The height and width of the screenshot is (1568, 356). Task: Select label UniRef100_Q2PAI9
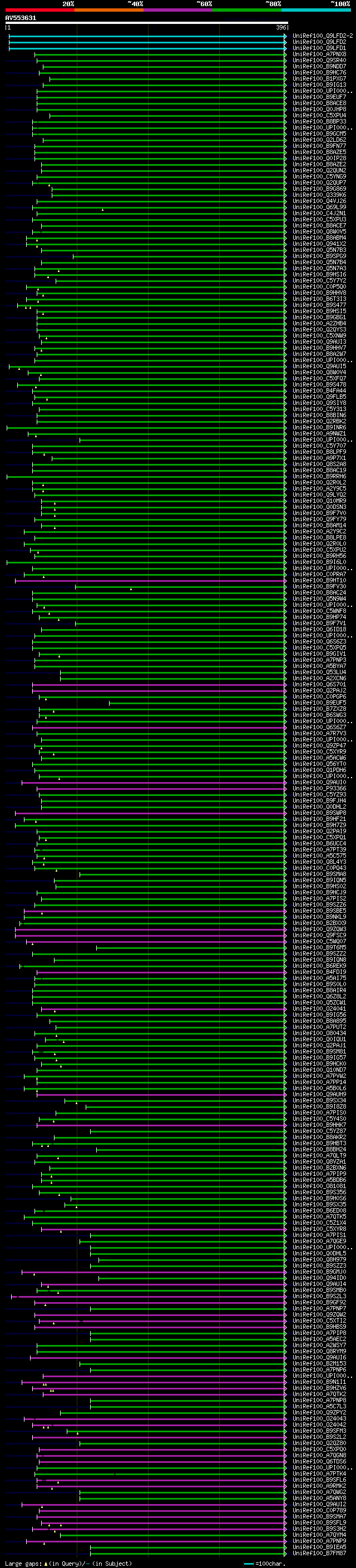[x=319, y=832]
